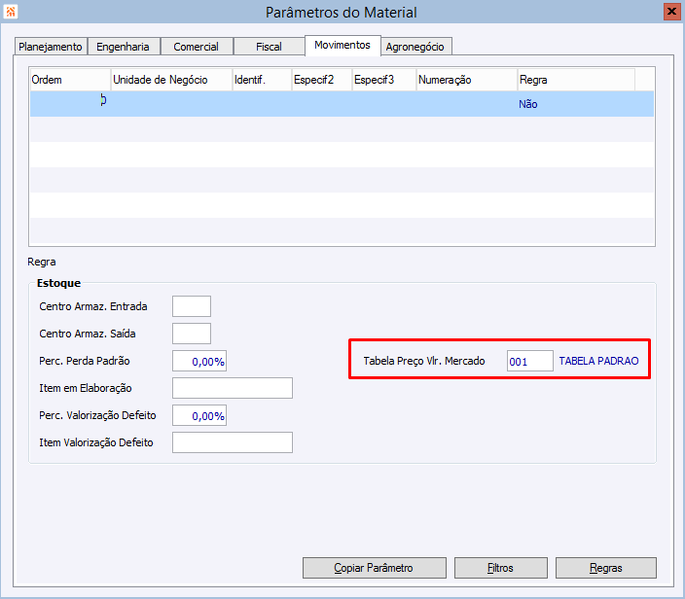This screenshot has width=685, height=599.
Task: Click the Tabela Preço Vlr. Mercado field
Action: click(x=530, y=361)
